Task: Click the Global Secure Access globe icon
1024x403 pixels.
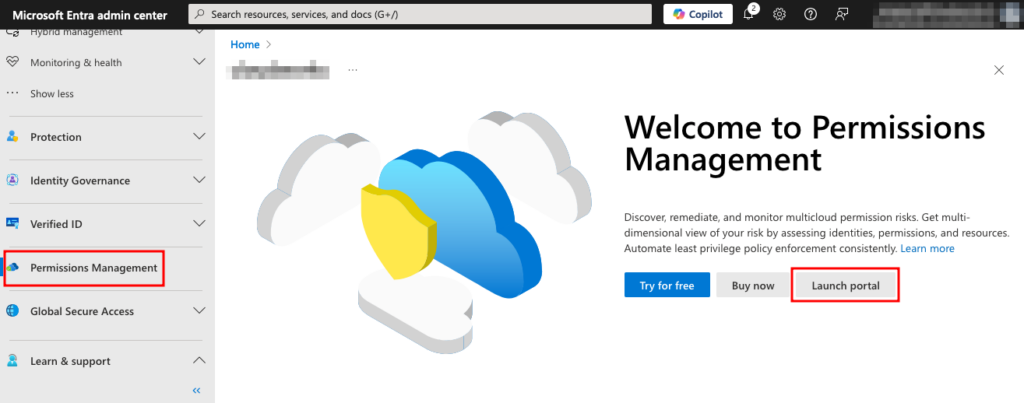Action: (x=12, y=311)
